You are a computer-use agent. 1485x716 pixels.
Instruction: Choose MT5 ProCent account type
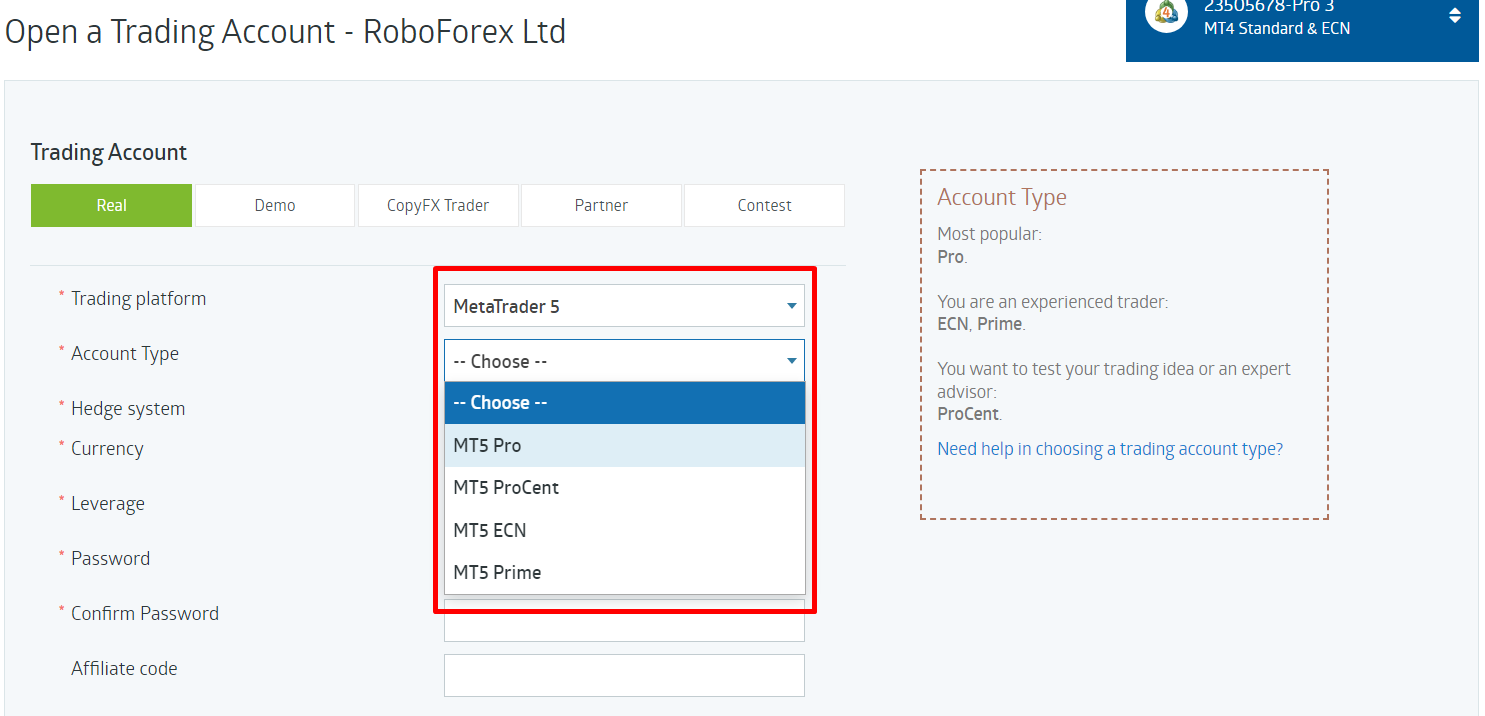[624, 488]
